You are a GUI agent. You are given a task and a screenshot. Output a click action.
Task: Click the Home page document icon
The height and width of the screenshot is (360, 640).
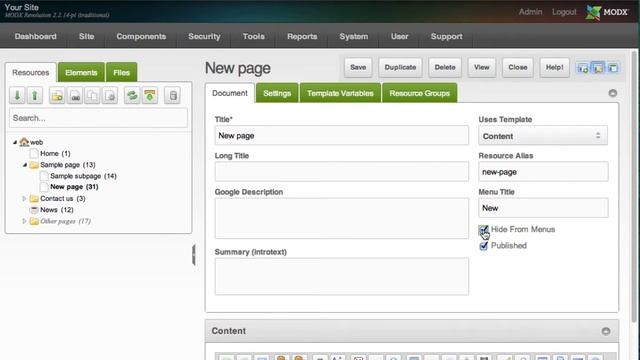[34, 153]
